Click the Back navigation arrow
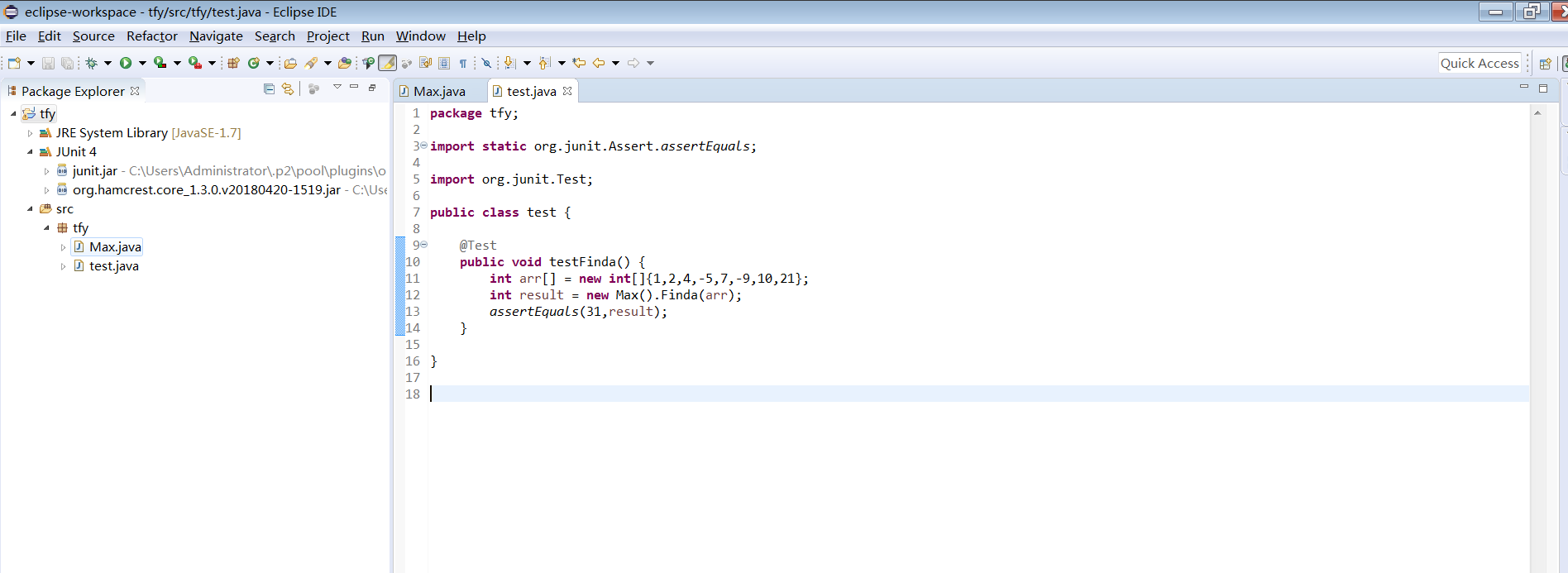 [599, 63]
